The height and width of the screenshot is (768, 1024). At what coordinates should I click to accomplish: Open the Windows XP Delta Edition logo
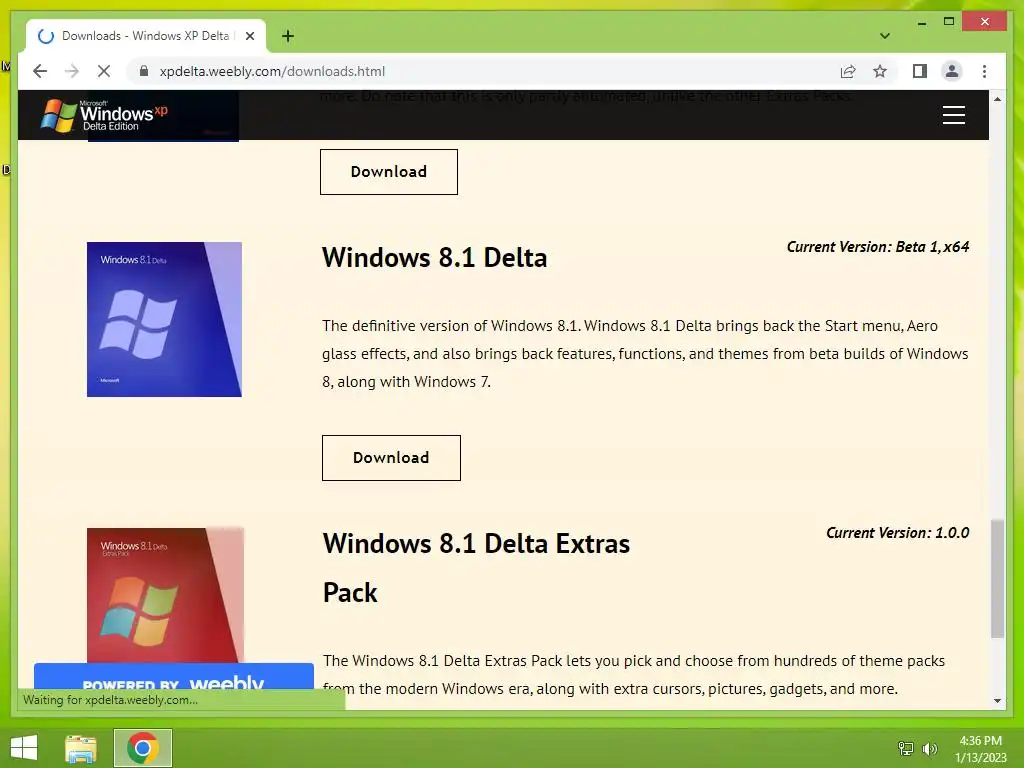point(104,115)
